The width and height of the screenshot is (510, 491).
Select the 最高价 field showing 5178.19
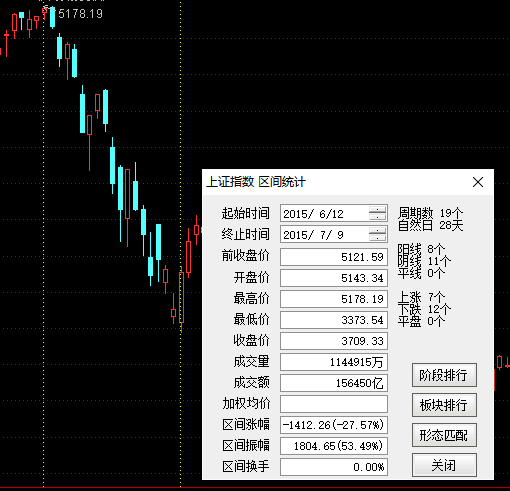[x=334, y=299]
